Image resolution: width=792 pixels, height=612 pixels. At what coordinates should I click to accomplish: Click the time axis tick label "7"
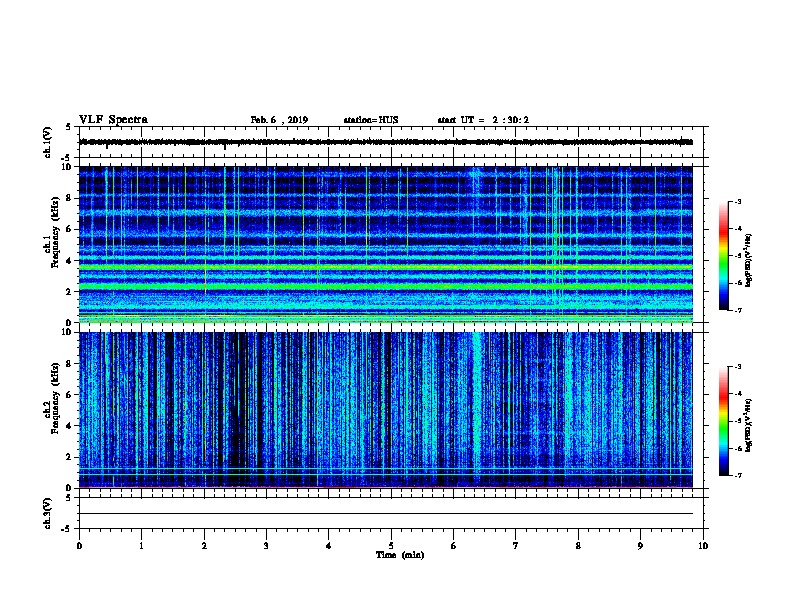click(x=516, y=546)
